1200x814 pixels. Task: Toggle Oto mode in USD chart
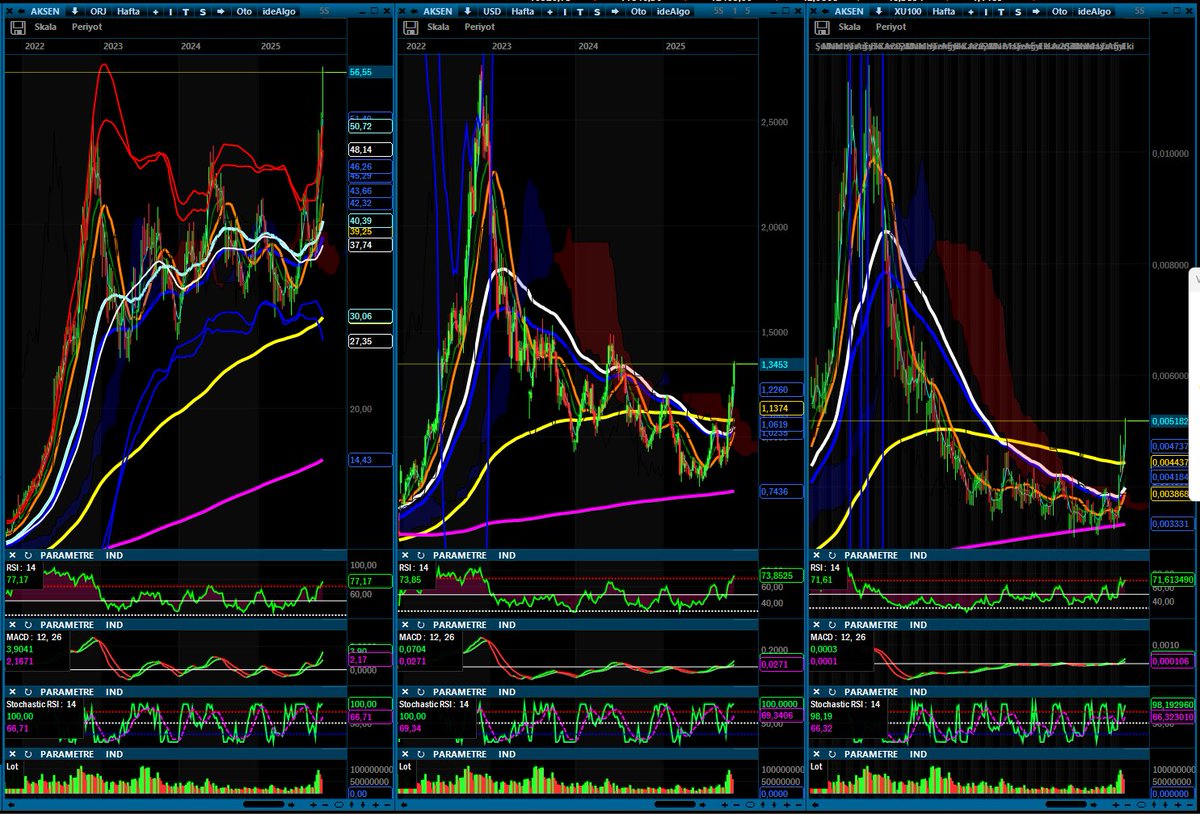[x=637, y=11]
